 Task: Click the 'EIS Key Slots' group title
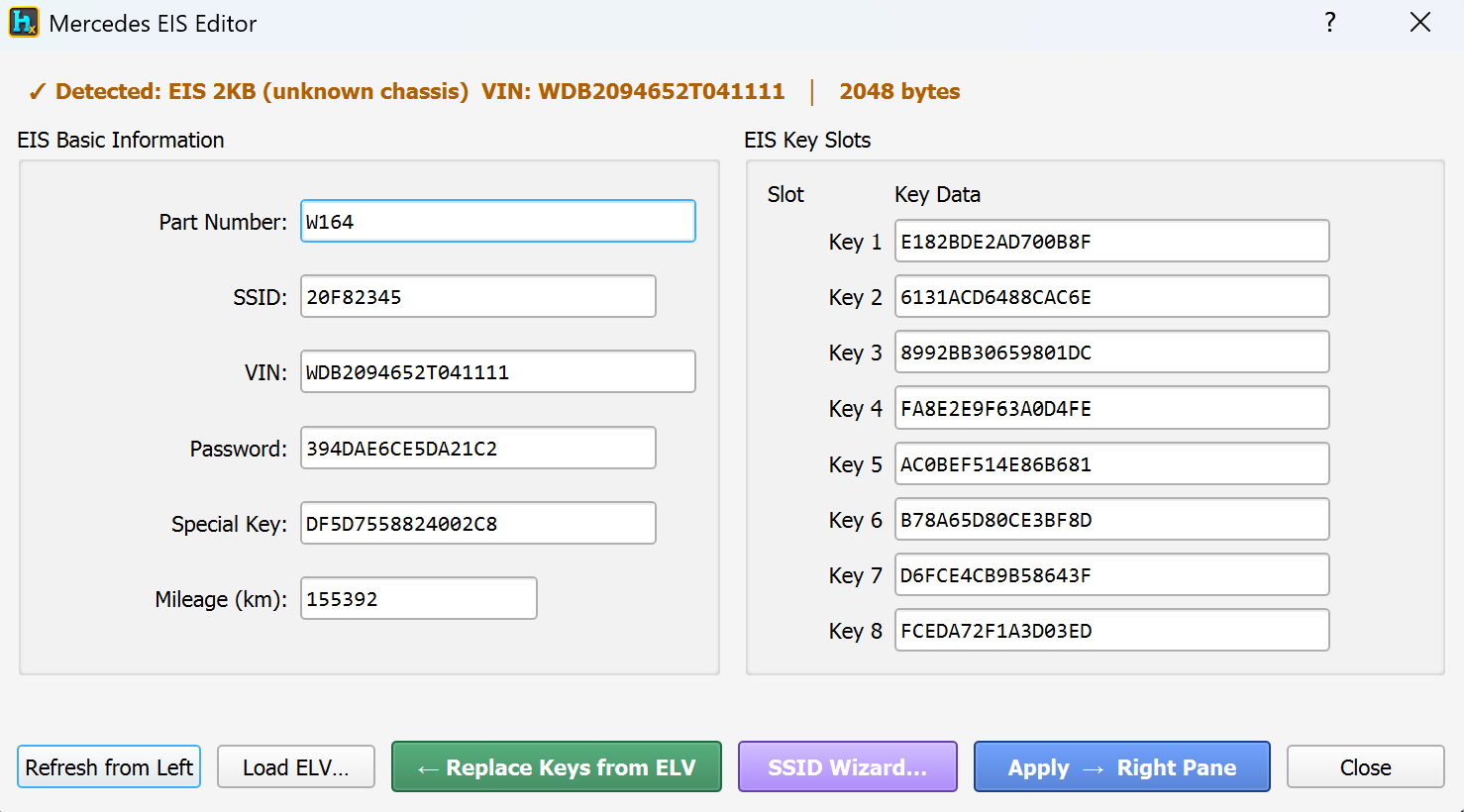click(x=807, y=140)
